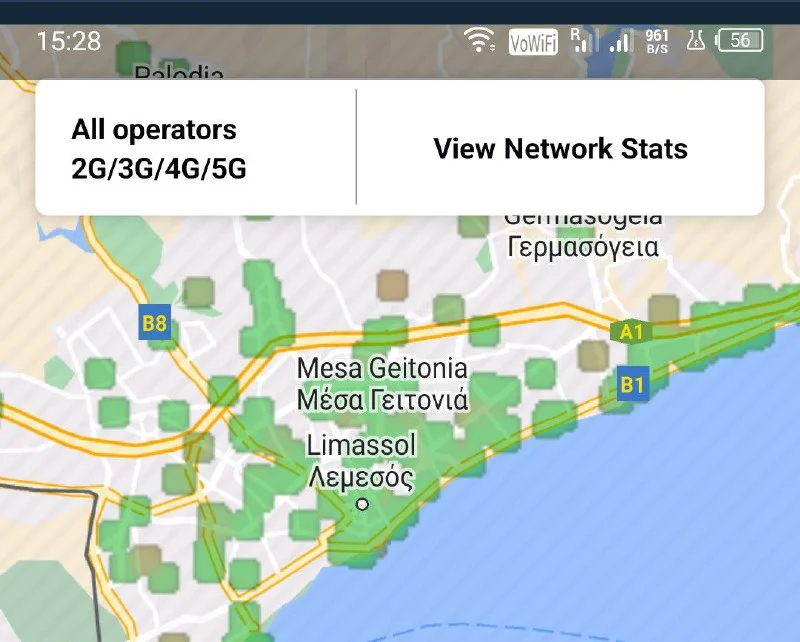This screenshot has width=800, height=642.
Task: Tap the flask icon in status bar
Action: point(696,41)
